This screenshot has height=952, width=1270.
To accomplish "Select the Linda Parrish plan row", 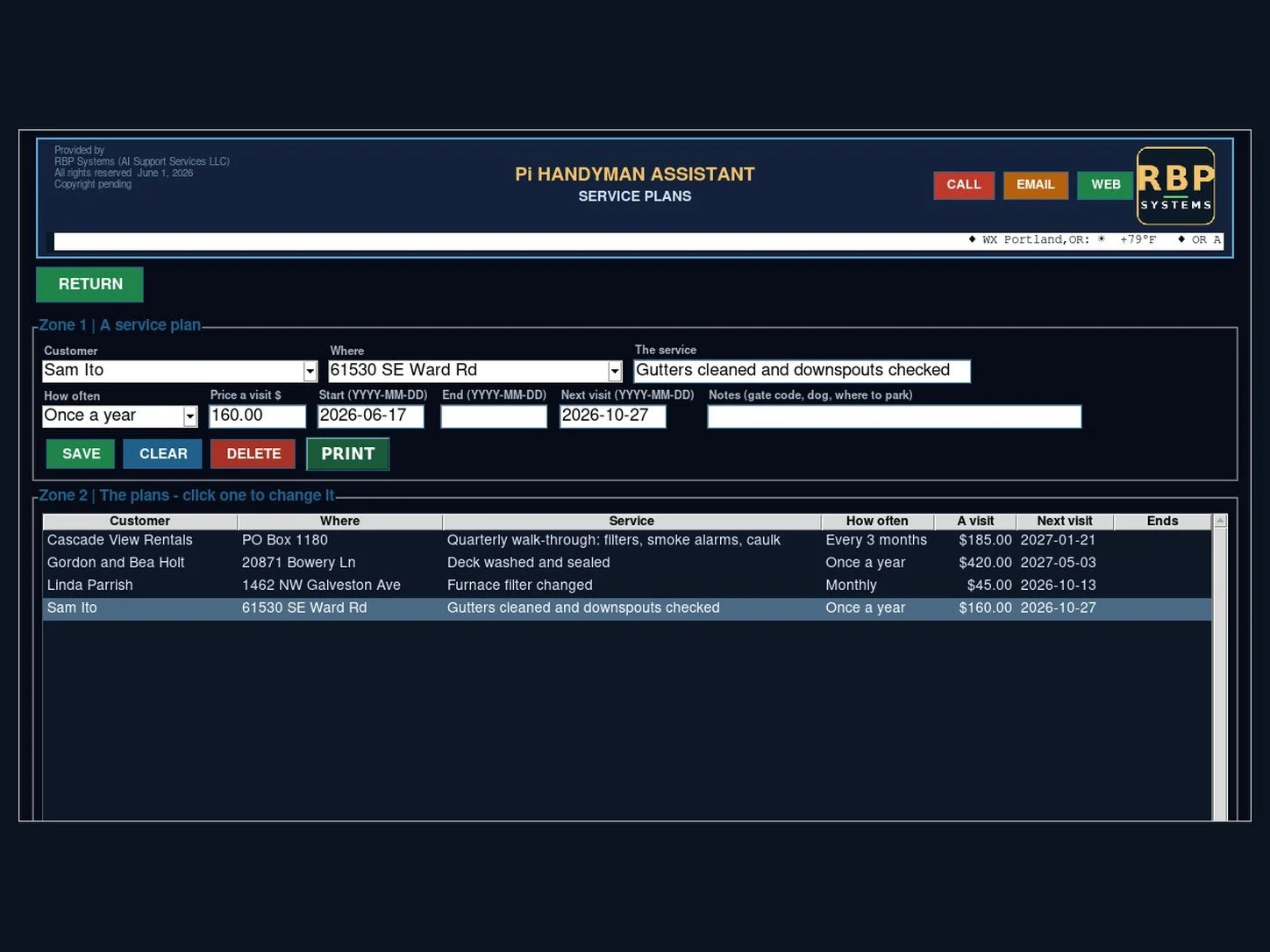I will click(627, 586).
